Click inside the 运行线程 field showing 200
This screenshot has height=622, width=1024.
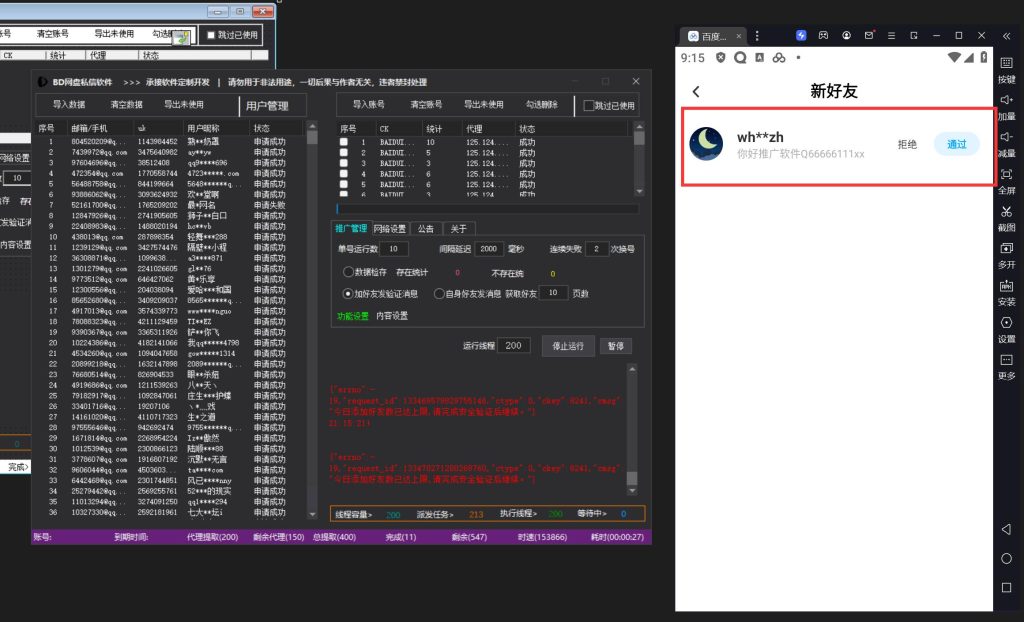513,345
